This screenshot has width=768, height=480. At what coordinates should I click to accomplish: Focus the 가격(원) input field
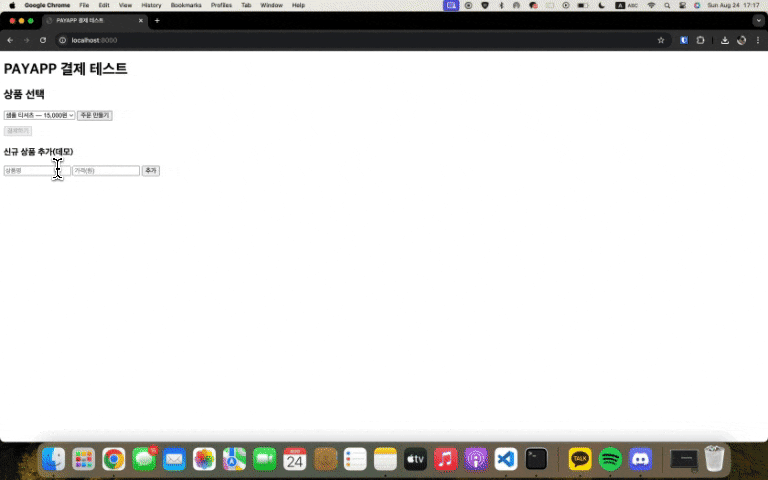pyautogui.click(x=106, y=170)
